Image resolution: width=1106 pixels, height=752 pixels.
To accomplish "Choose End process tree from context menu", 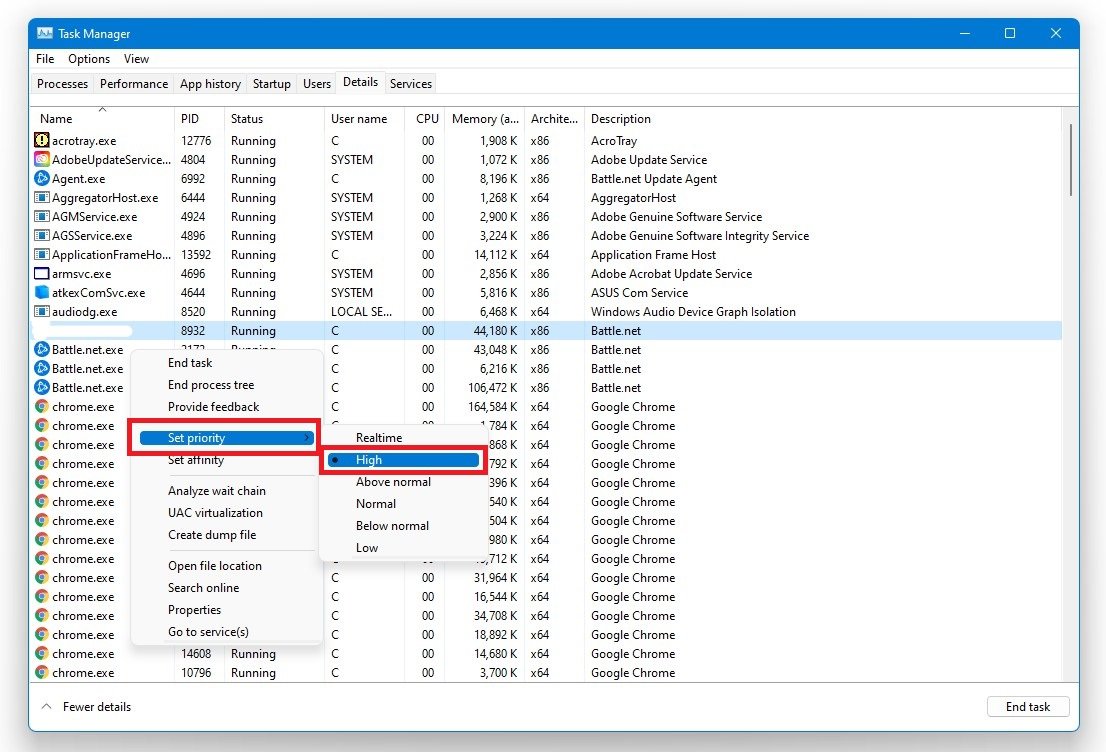I will (211, 385).
